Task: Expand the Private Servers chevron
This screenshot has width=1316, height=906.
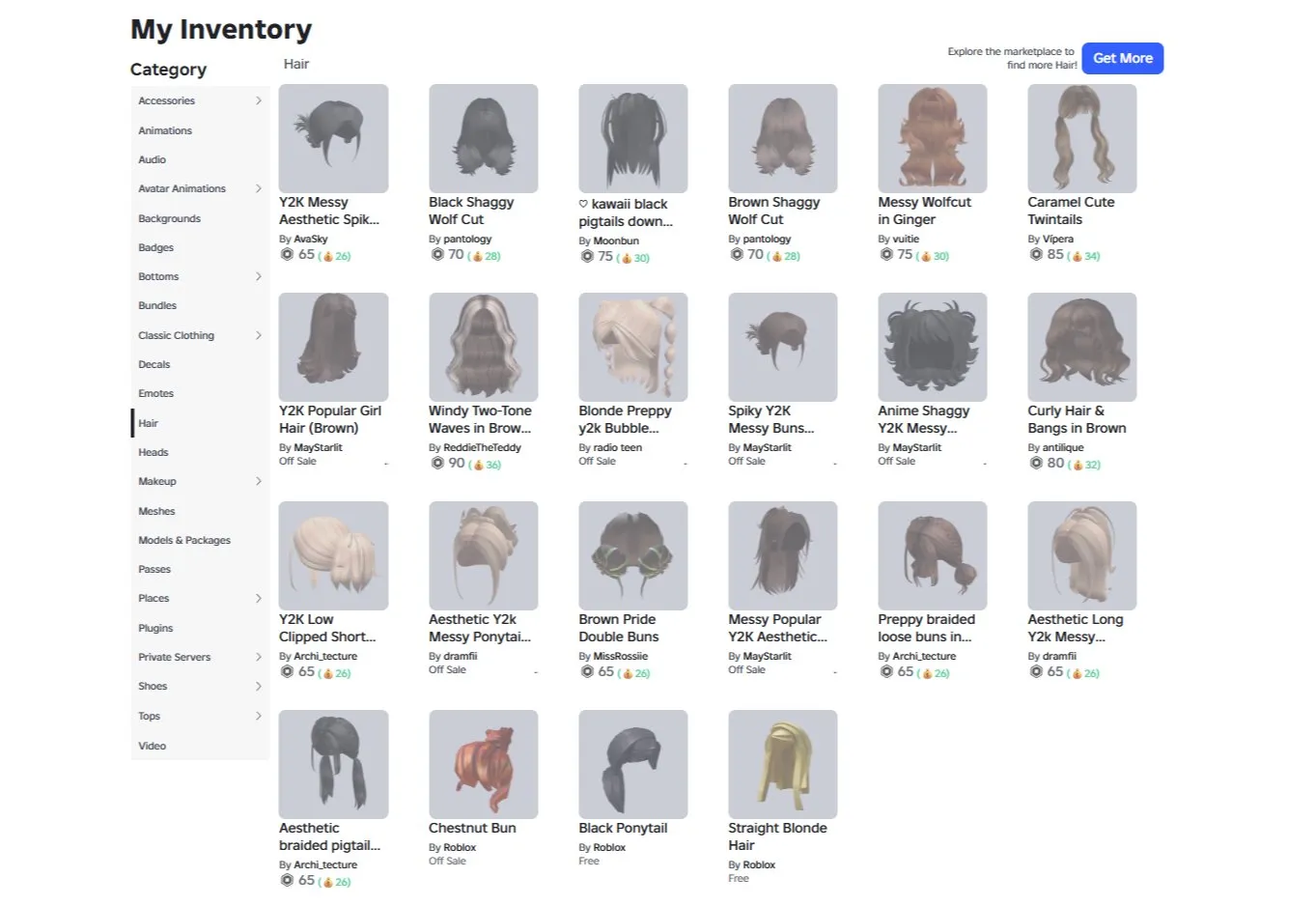Action: point(258,657)
